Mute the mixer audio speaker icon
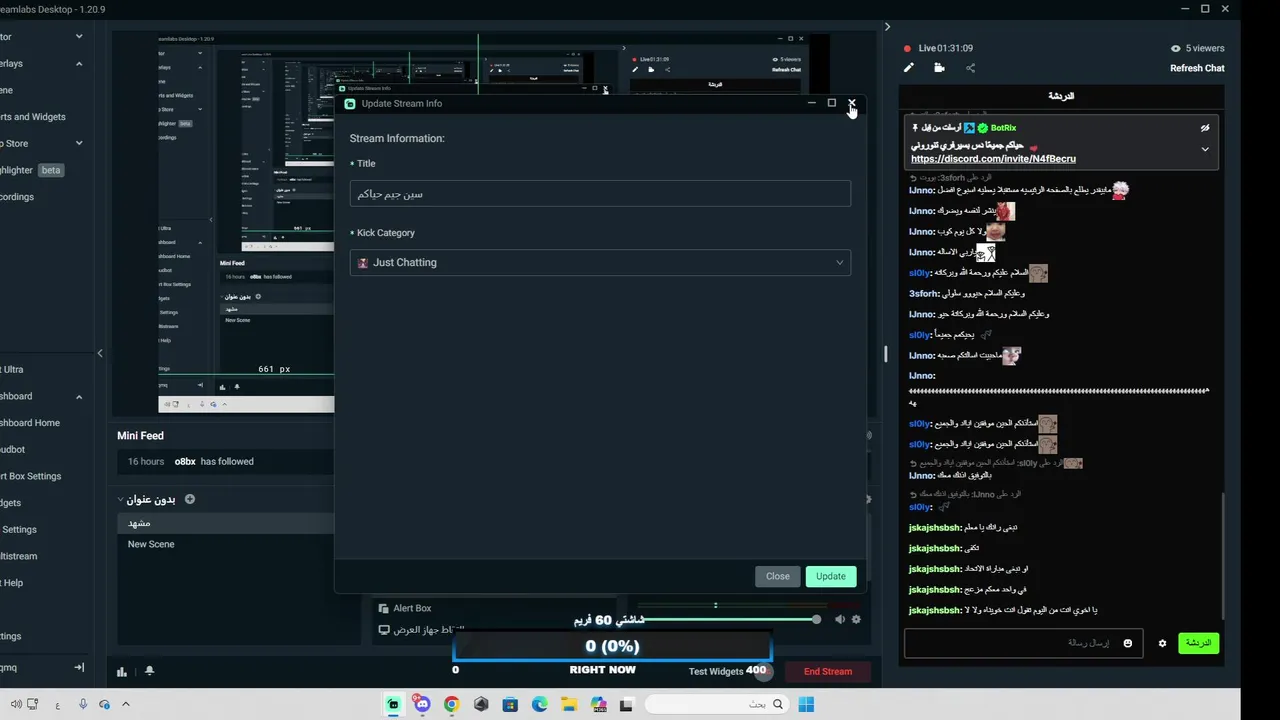 pyautogui.click(x=840, y=620)
